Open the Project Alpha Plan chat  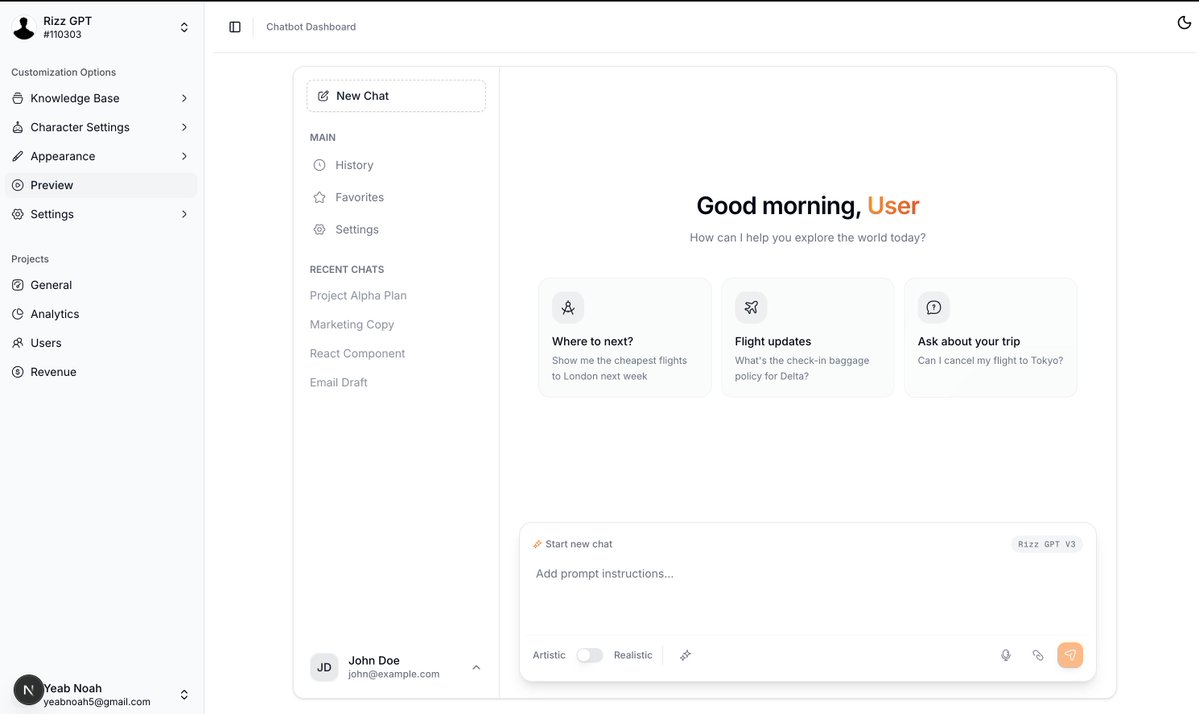pos(358,296)
